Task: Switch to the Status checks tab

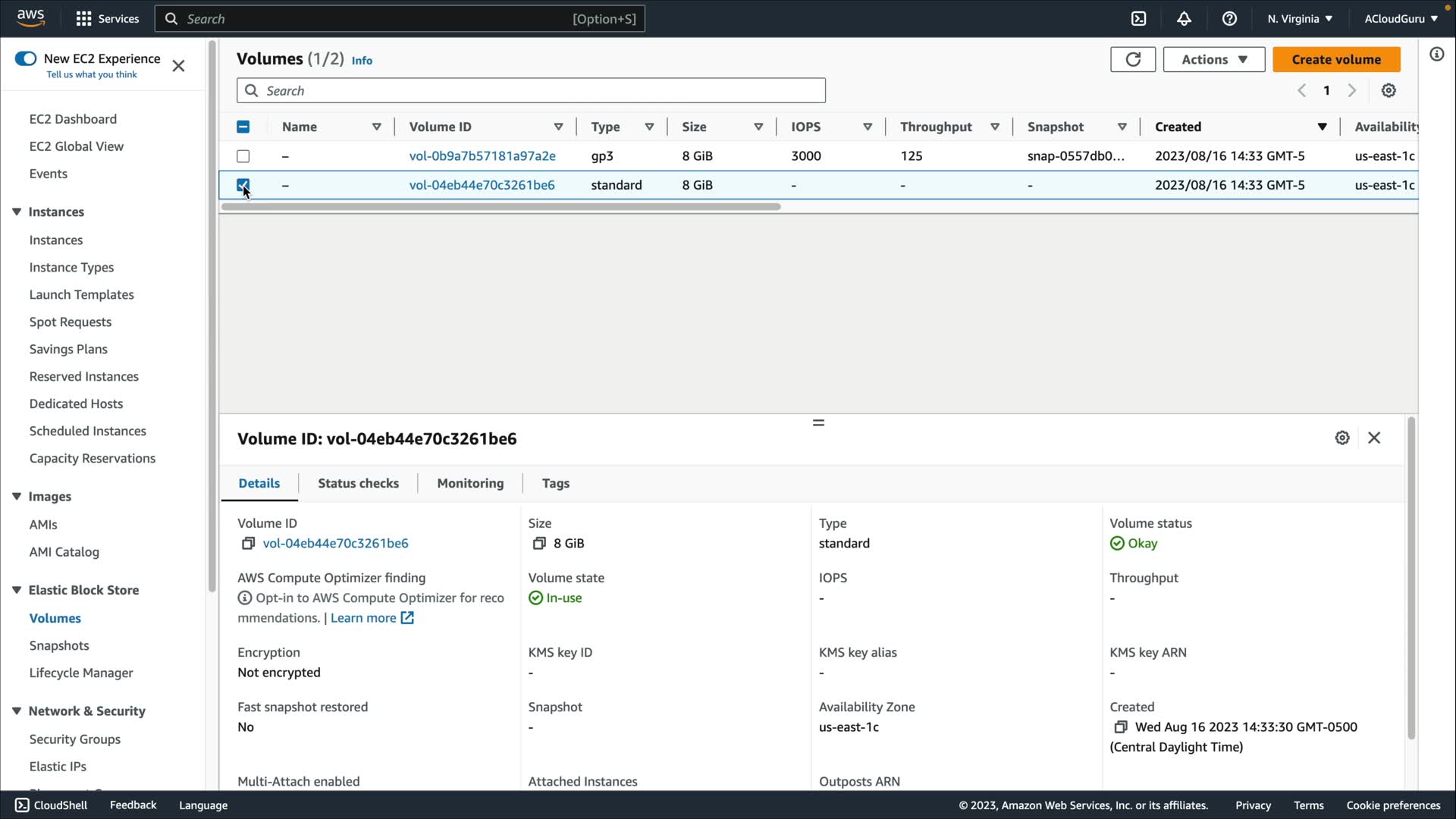Action: (x=358, y=483)
